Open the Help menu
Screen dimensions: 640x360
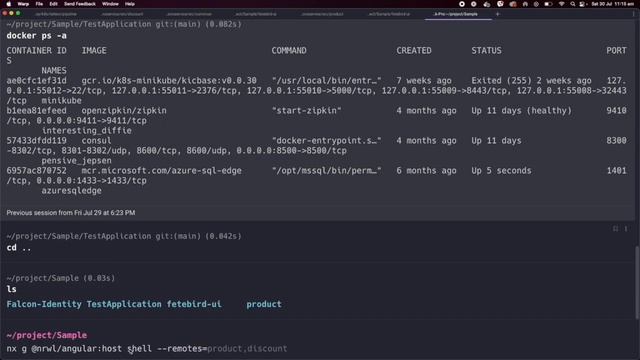[130, 4]
